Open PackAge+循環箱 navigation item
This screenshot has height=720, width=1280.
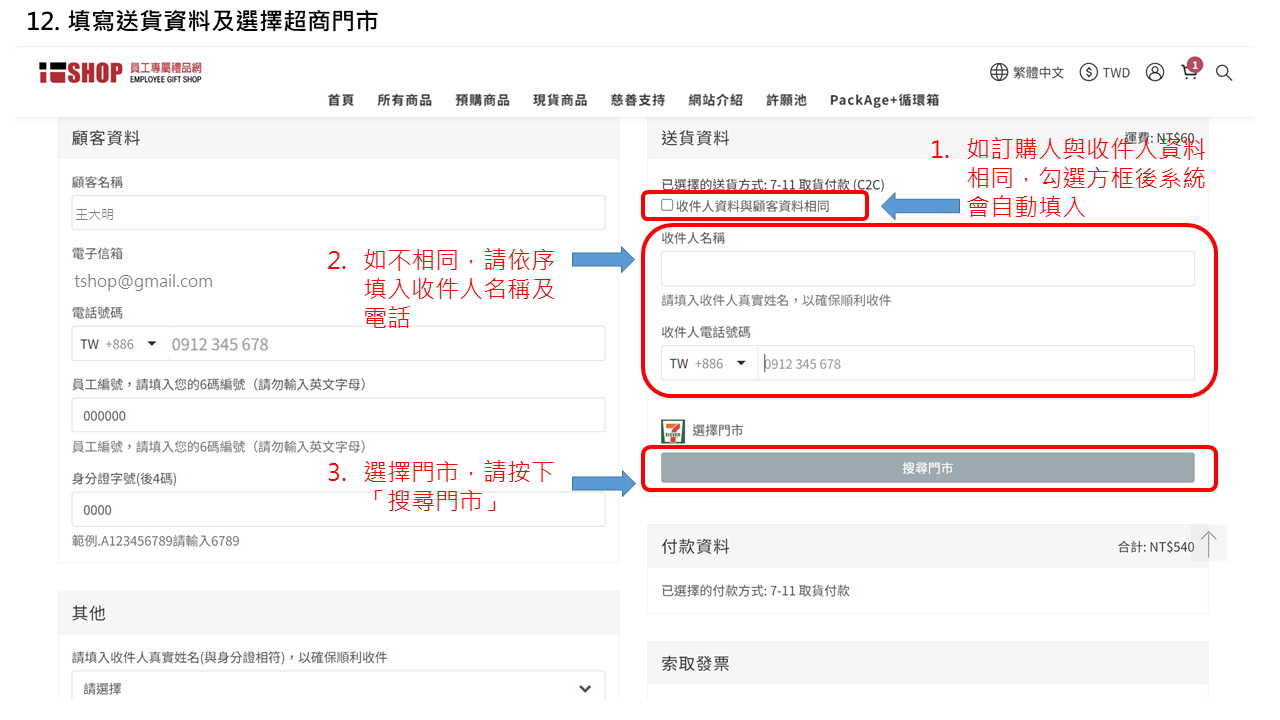click(x=884, y=100)
